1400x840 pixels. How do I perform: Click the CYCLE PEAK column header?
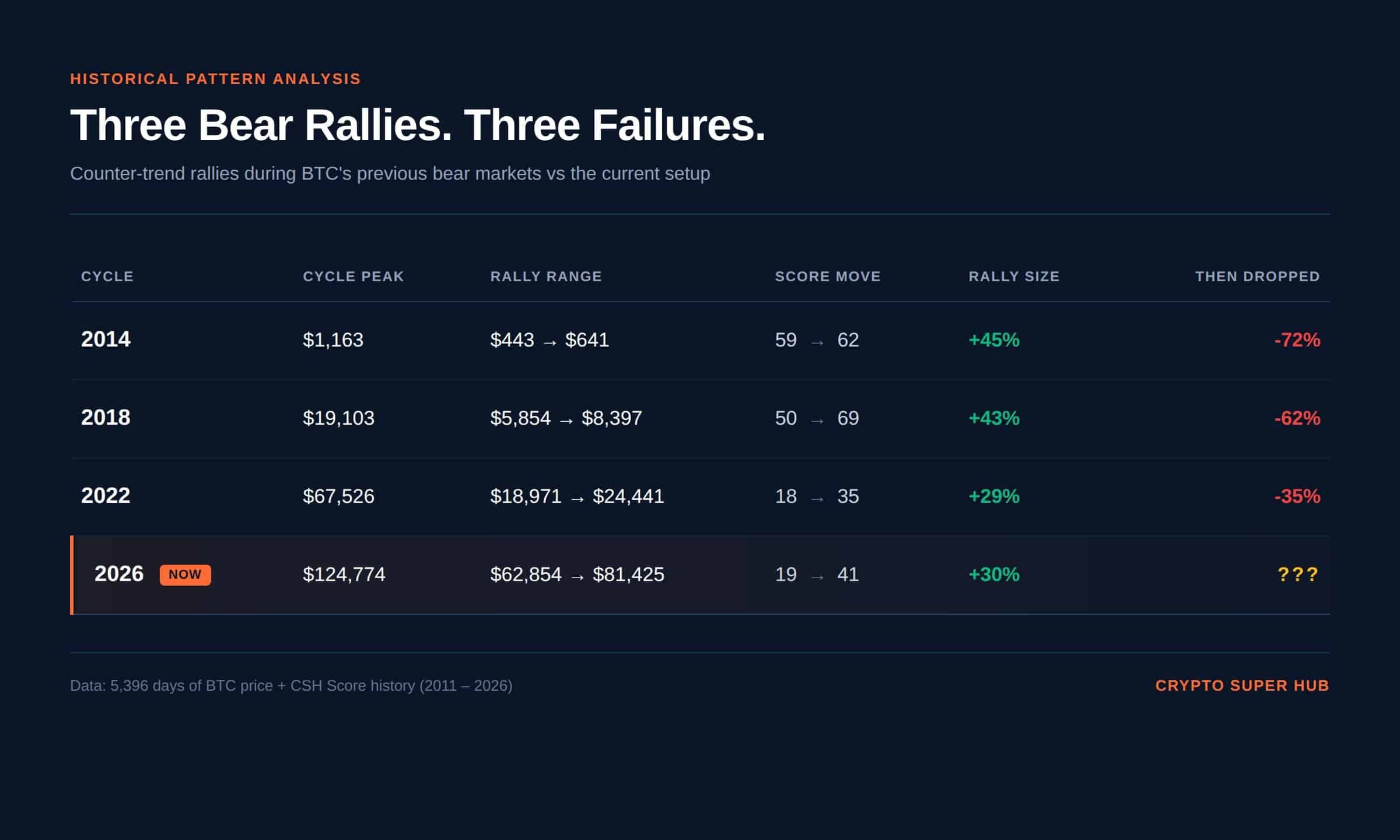(x=353, y=276)
